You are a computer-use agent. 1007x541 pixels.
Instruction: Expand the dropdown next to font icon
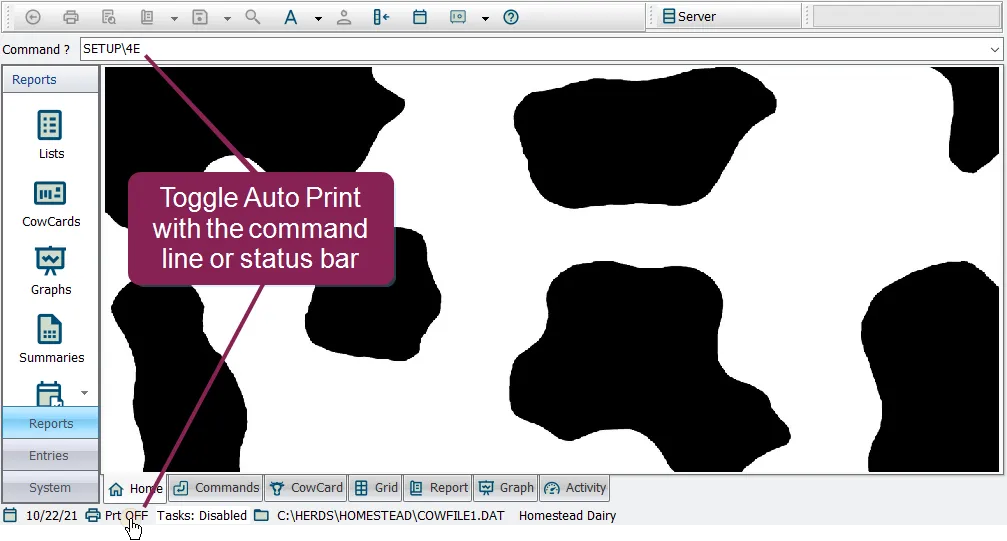pyautogui.click(x=318, y=19)
